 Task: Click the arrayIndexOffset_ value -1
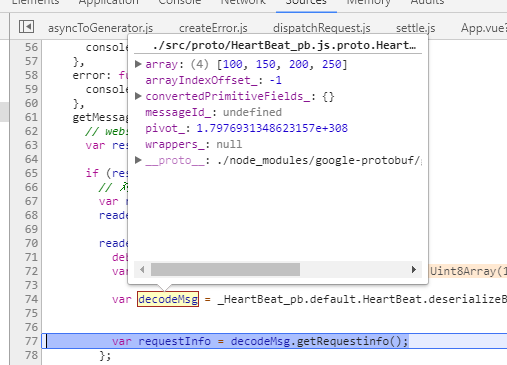click(x=276, y=80)
